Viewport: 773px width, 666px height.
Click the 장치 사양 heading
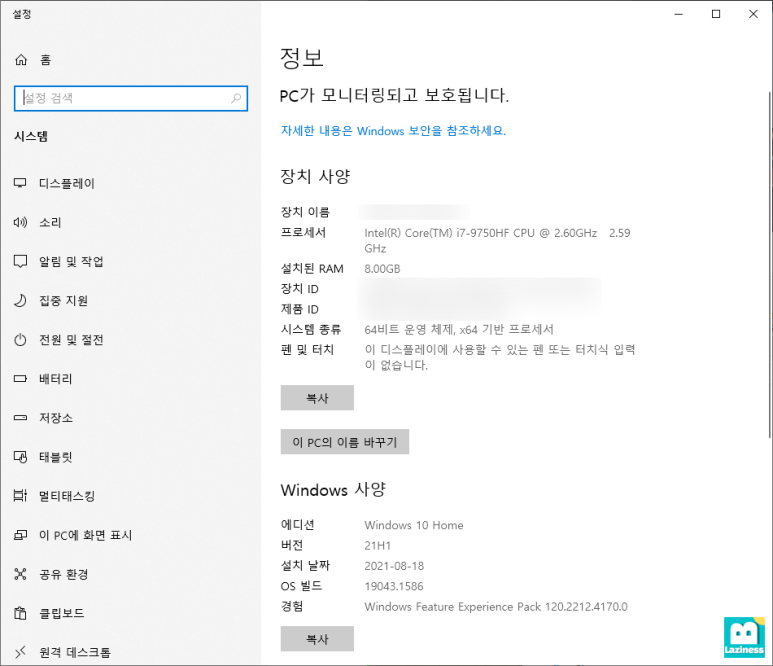(315, 176)
